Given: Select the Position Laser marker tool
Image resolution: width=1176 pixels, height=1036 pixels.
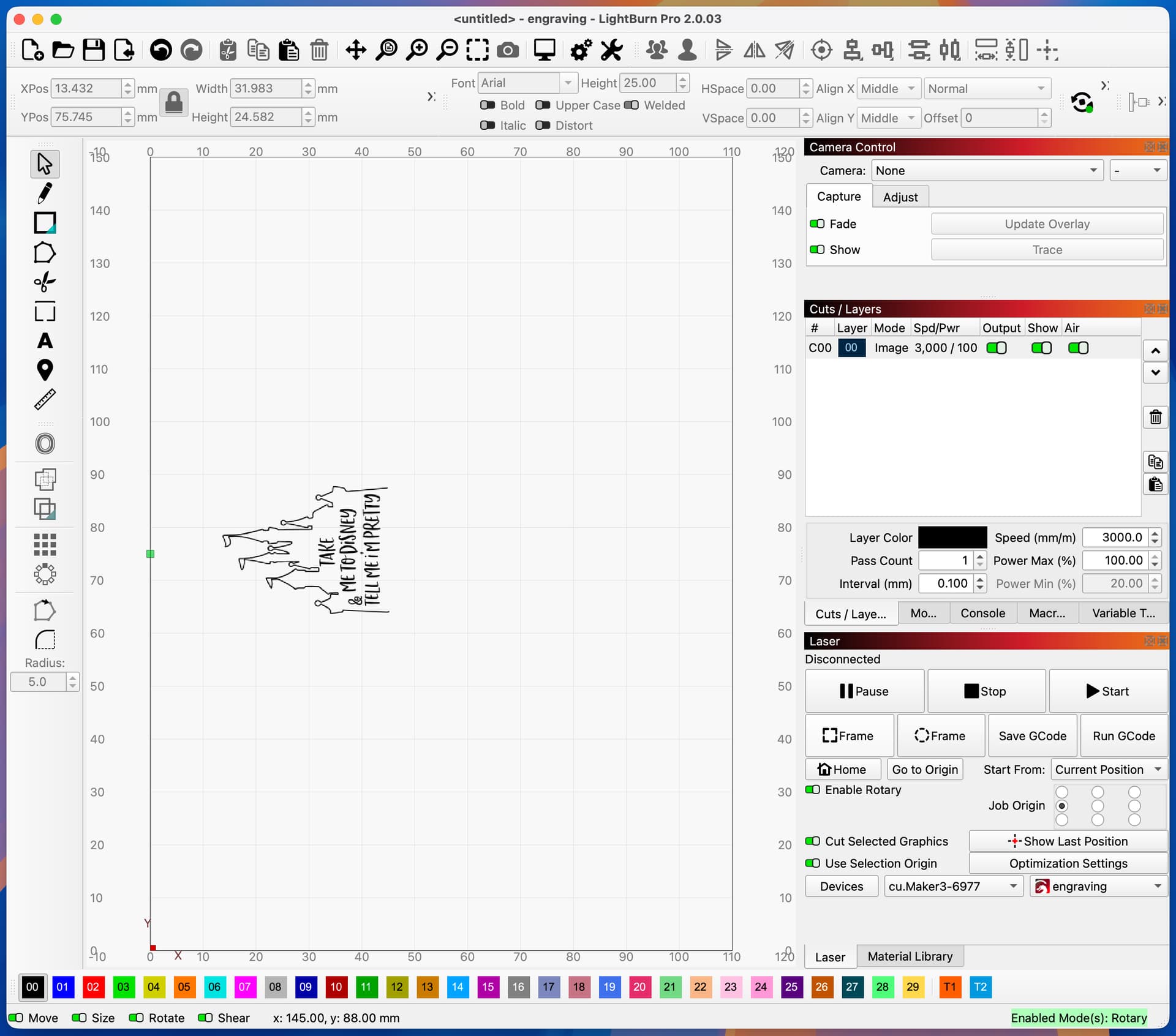Looking at the screenshot, I should click(45, 370).
